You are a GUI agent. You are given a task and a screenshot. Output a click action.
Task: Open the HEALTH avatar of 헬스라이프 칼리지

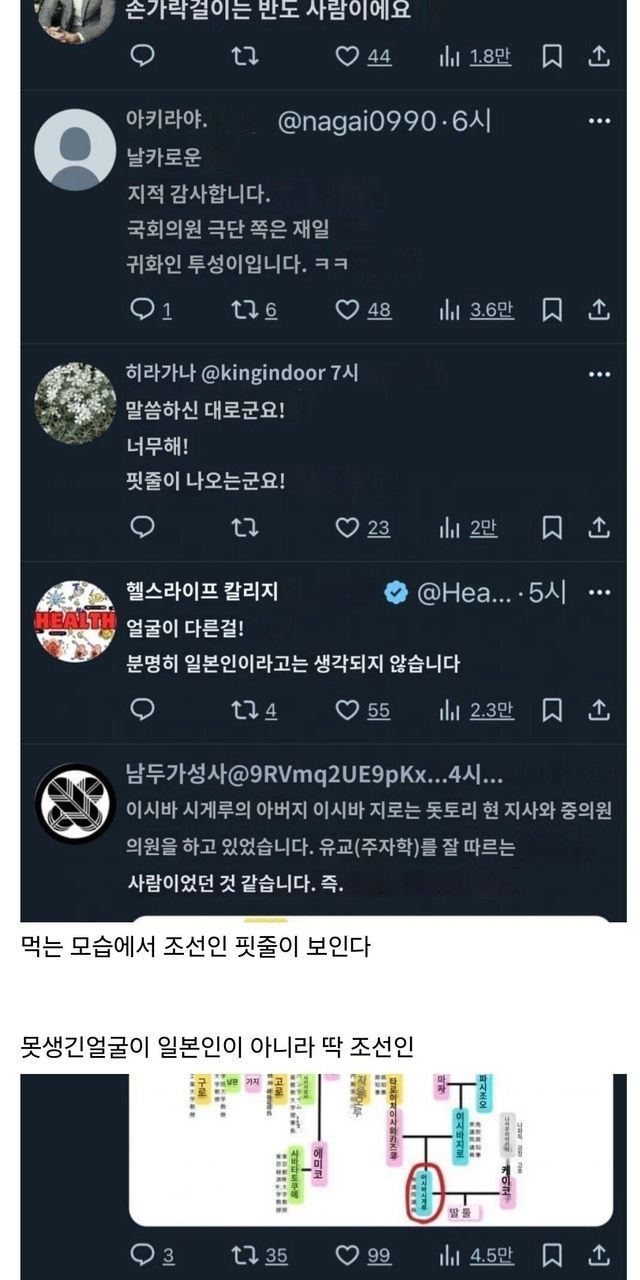pyautogui.click(x=75, y=621)
